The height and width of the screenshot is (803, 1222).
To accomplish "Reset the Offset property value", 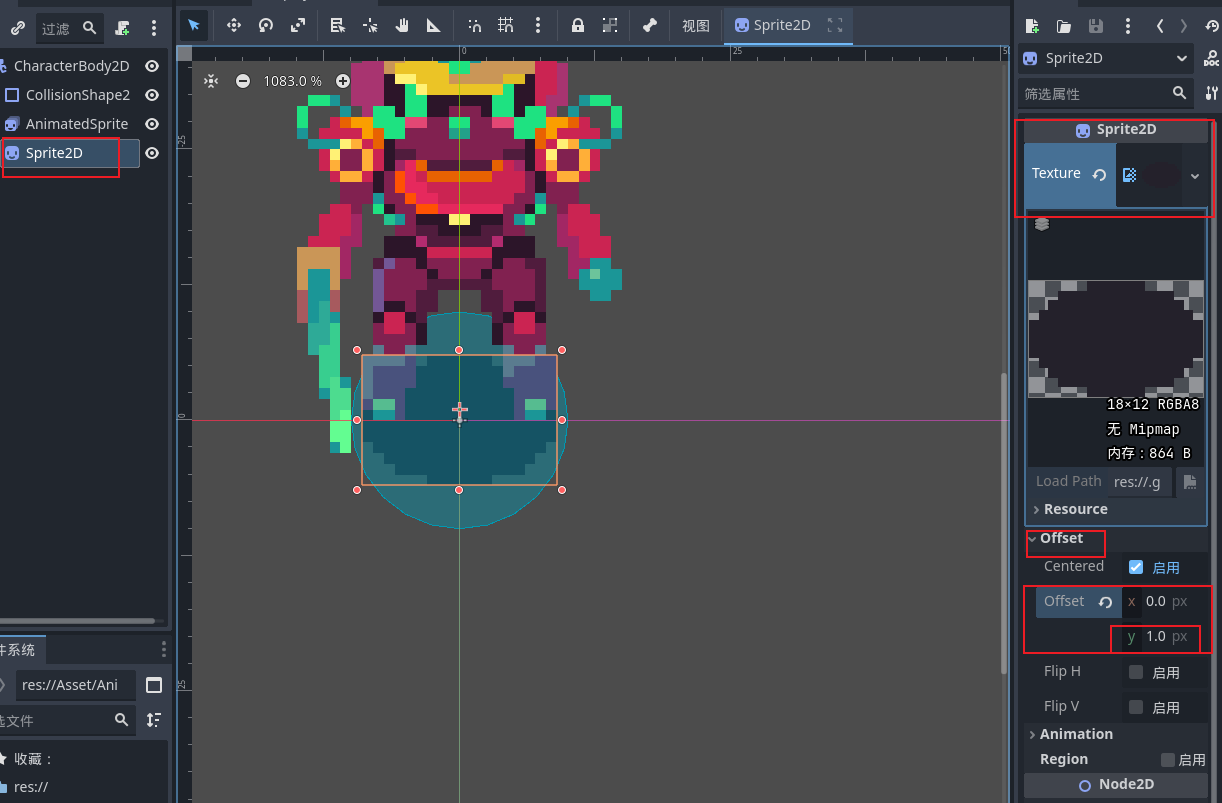I will point(1105,602).
